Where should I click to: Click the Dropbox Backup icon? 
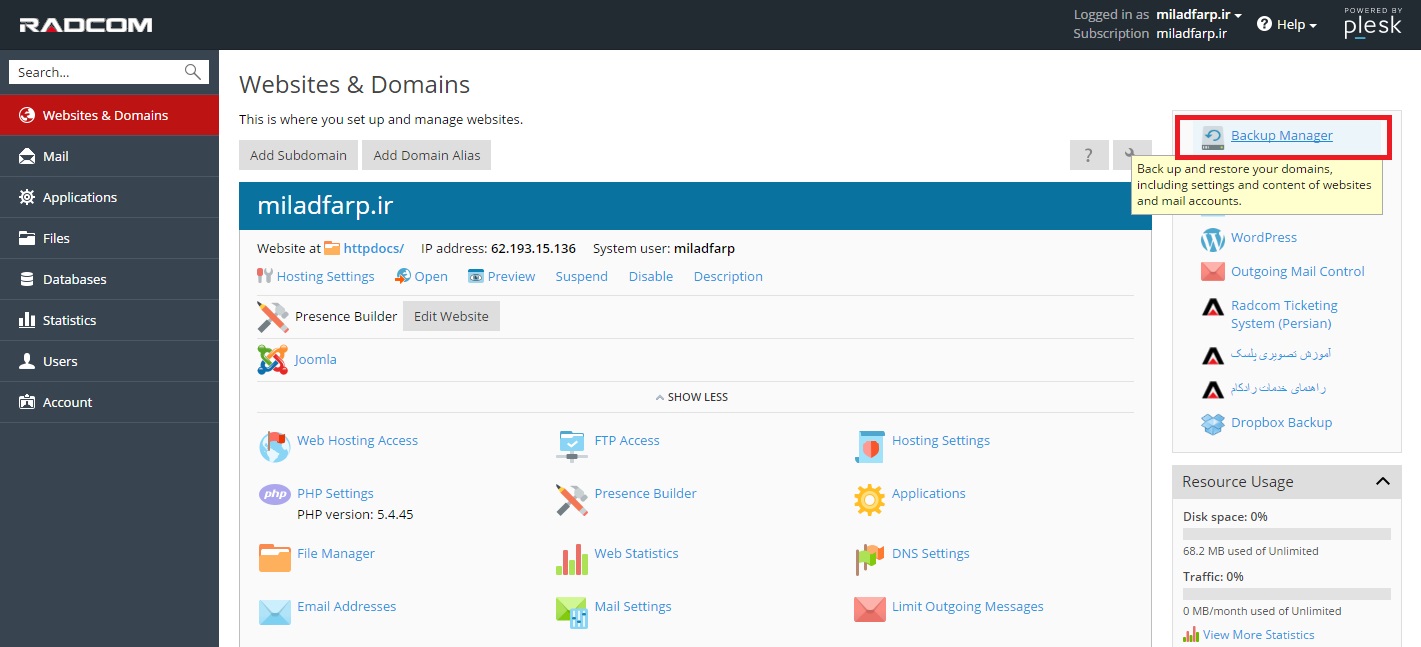click(x=1213, y=423)
